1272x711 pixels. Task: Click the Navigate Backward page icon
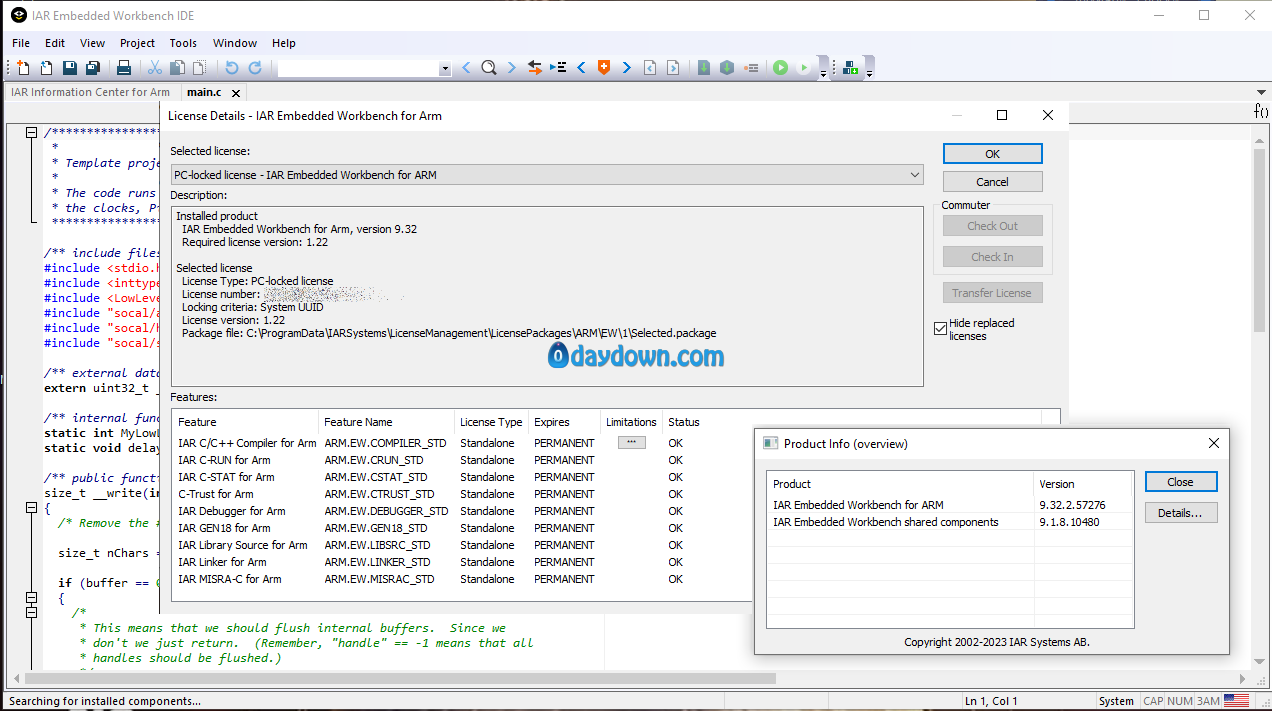tap(650, 68)
